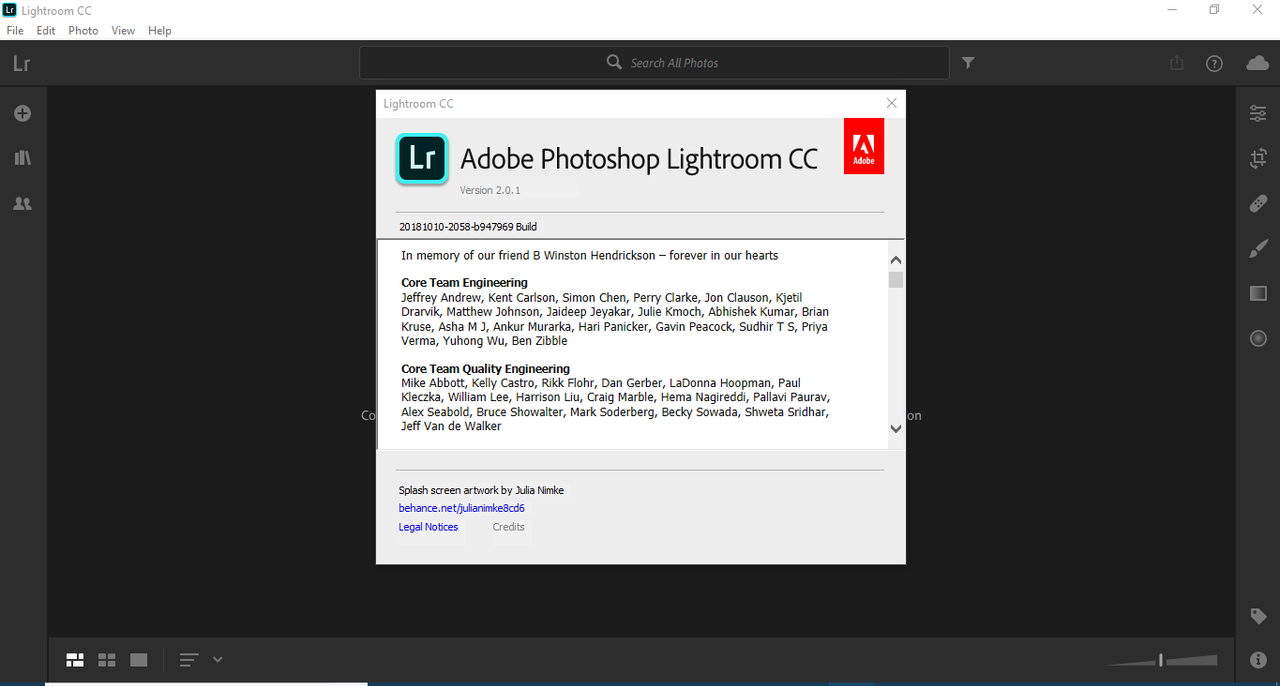Open the Info panel icon

(x=1258, y=660)
